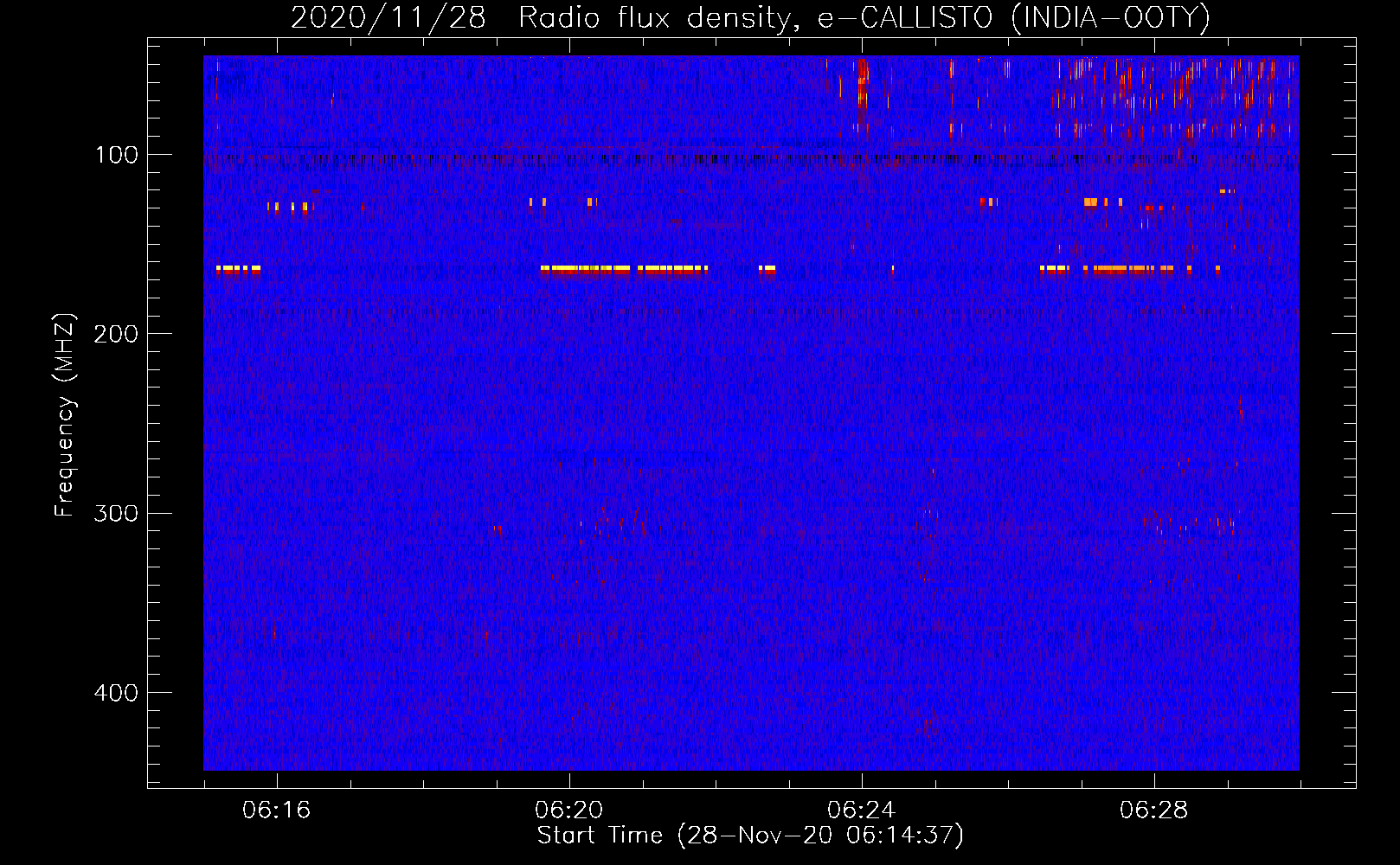This screenshot has width=1400, height=865.
Task: Click the 06:28 time tick label
Action: (x=1154, y=811)
